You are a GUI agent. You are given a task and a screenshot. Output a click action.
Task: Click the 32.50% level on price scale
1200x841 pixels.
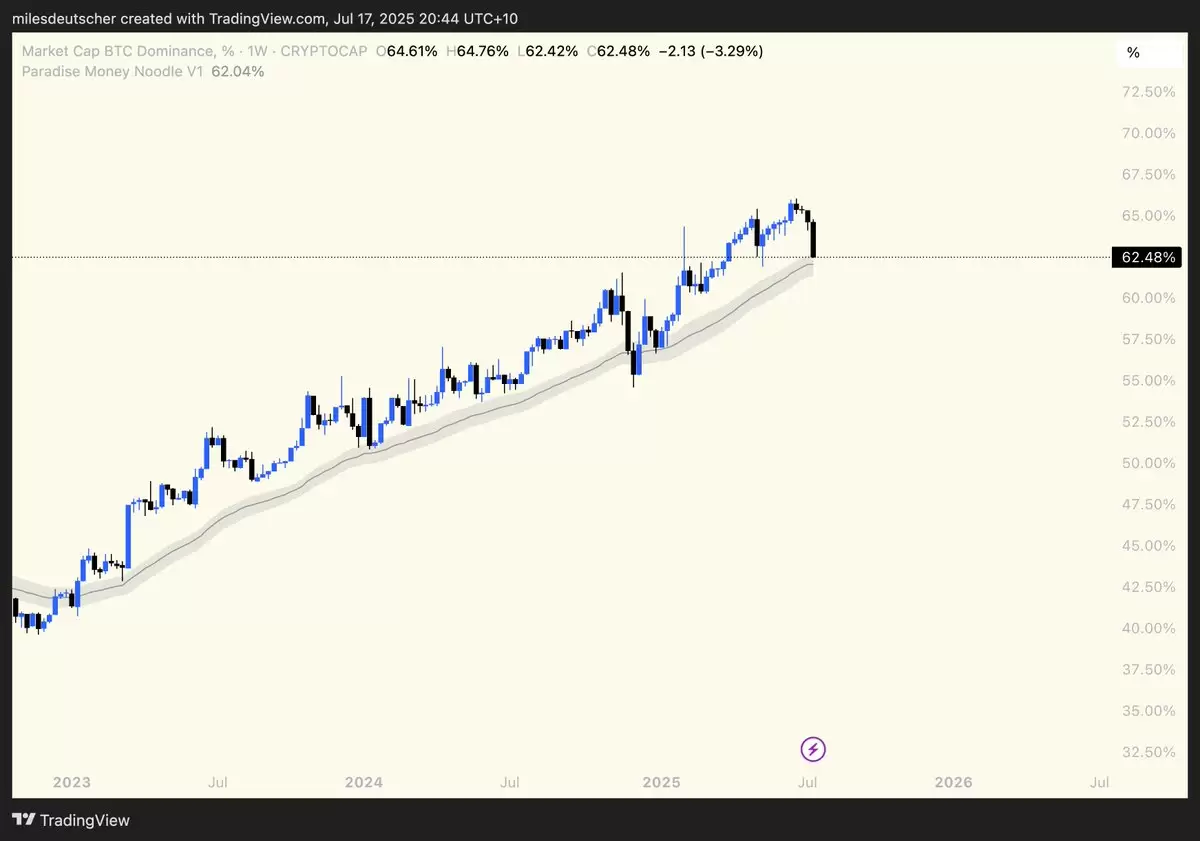click(x=1149, y=752)
